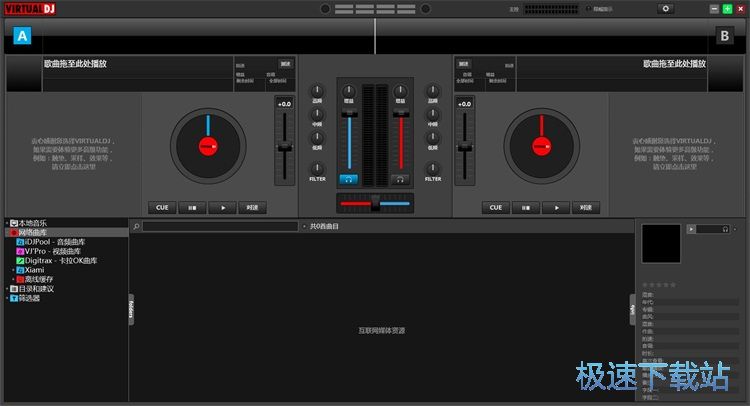
Task: Pause deck A playback
Action: pyautogui.click(x=192, y=208)
